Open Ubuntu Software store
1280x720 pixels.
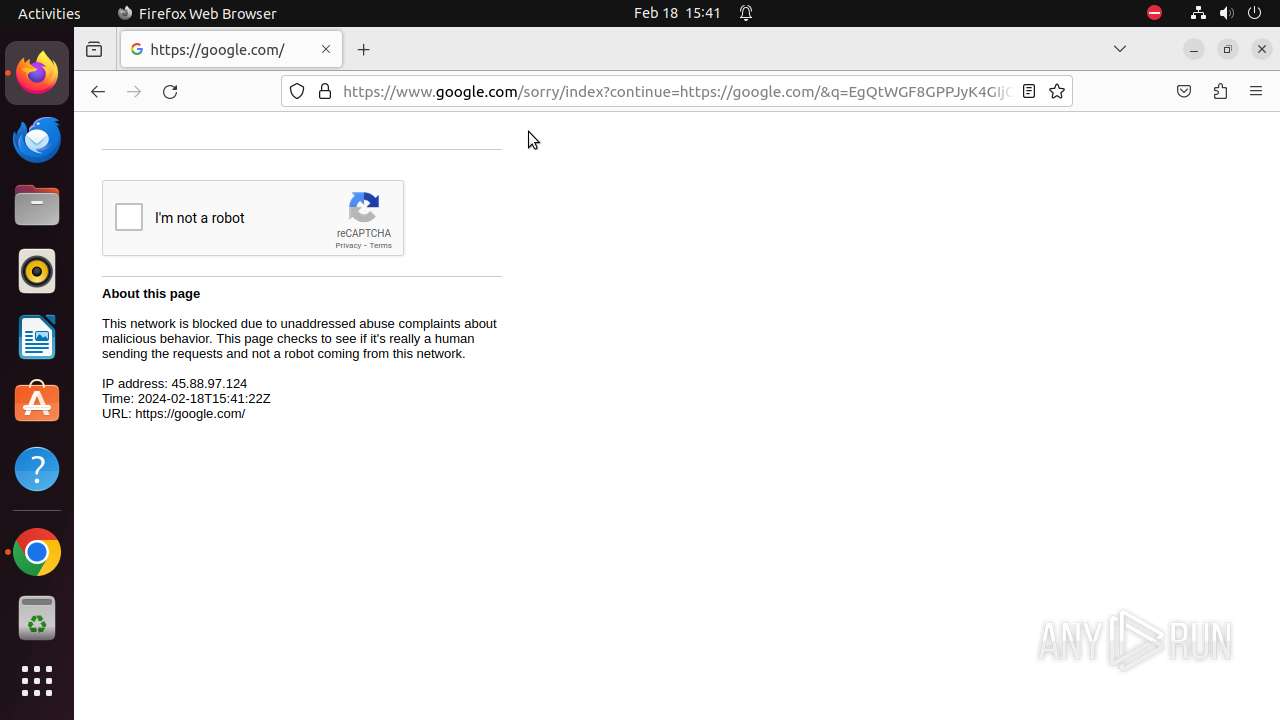click(37, 403)
